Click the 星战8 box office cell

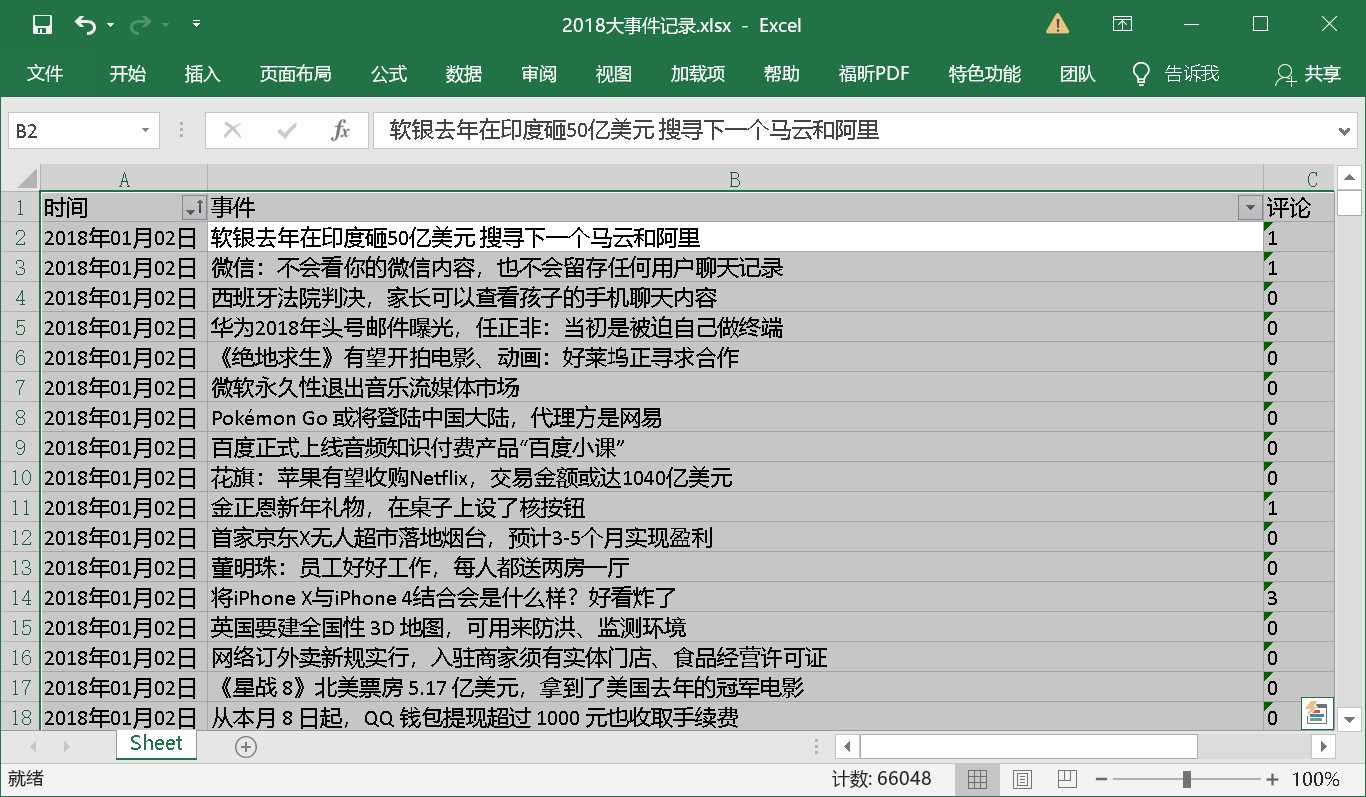(x=735, y=688)
